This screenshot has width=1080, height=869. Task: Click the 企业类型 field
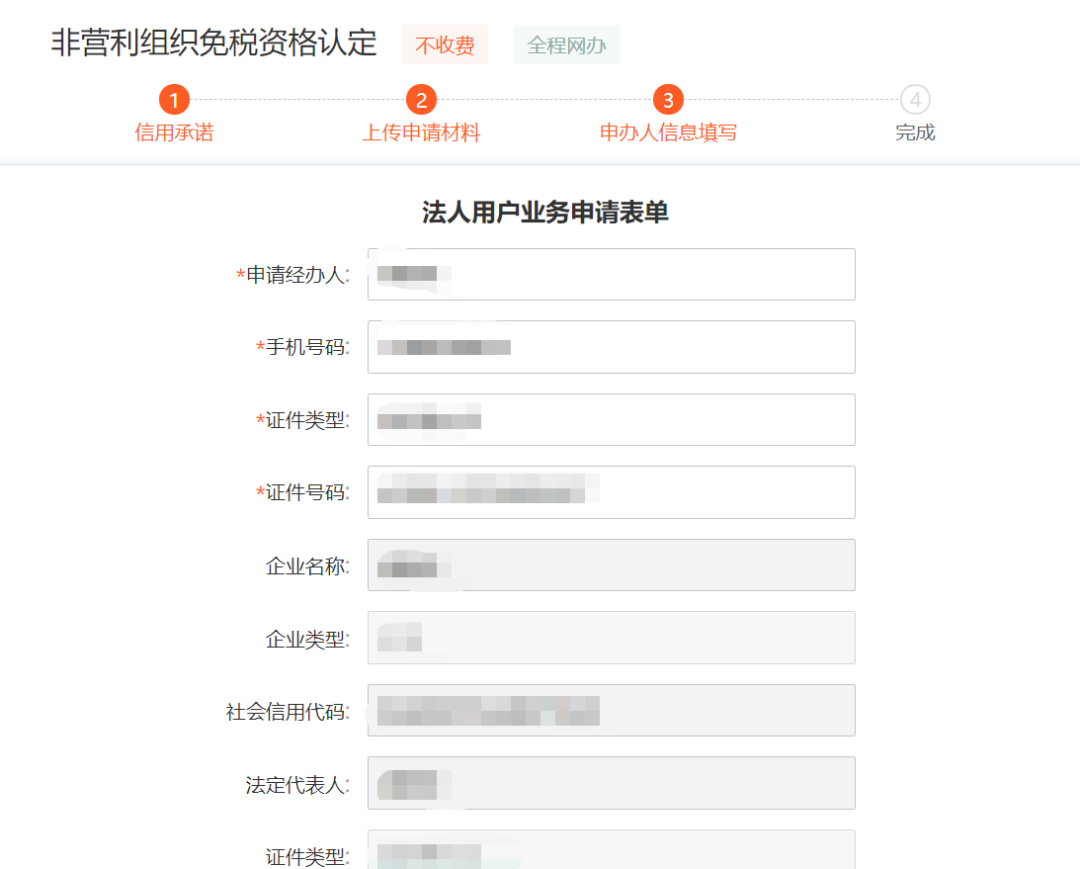click(x=612, y=638)
